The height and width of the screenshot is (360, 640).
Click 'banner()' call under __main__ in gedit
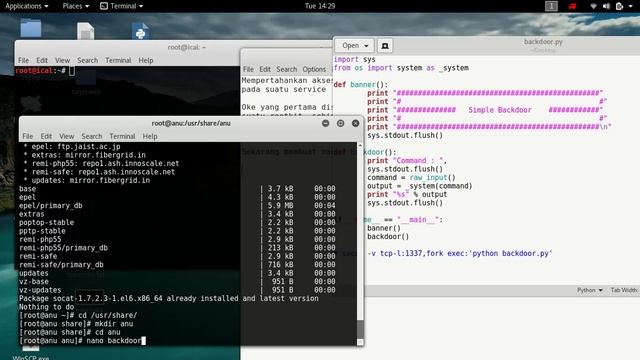pos(384,228)
